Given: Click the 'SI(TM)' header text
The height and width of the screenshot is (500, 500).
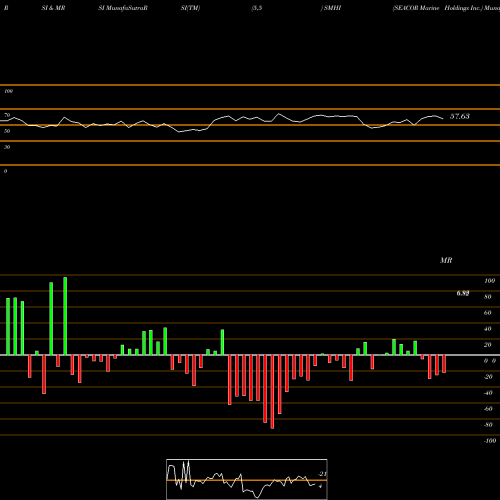Looking at the screenshot, I should tap(190, 8).
